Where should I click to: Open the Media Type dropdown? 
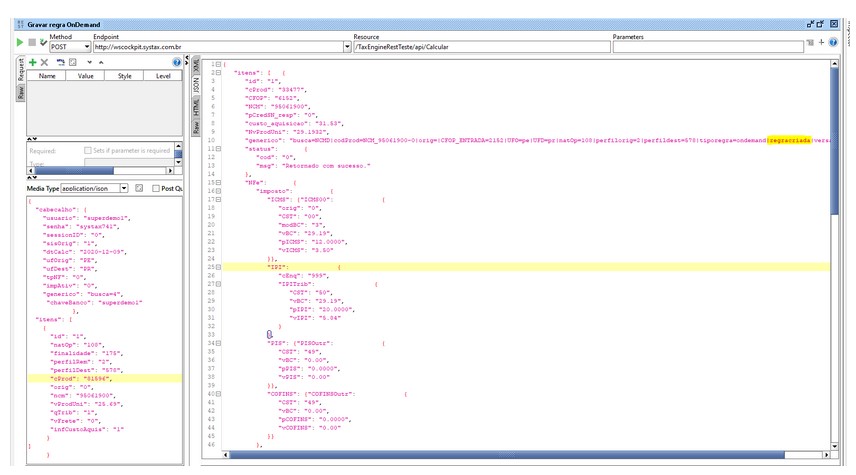point(124,188)
